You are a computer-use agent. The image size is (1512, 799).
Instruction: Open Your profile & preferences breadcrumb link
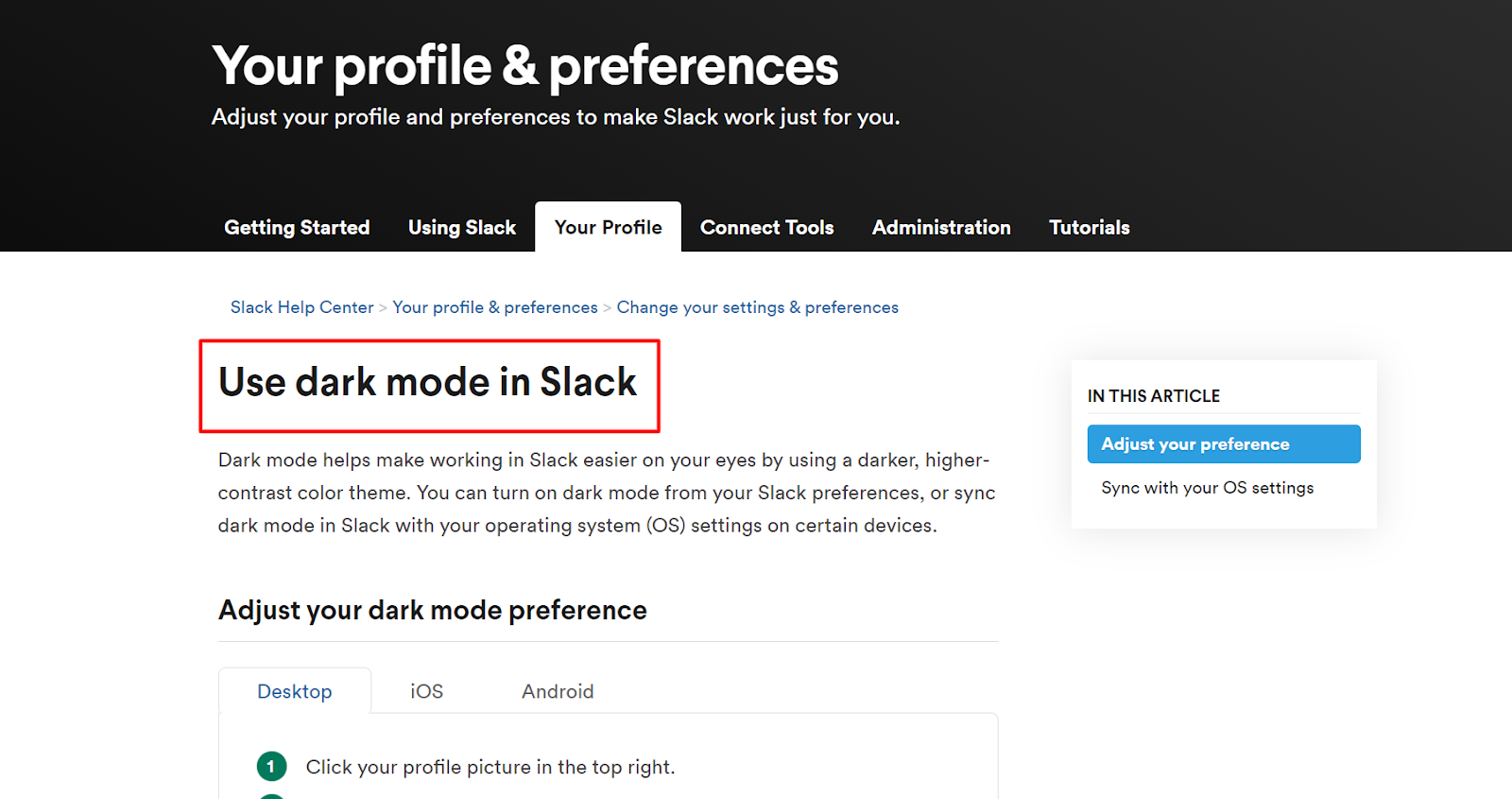(x=495, y=307)
